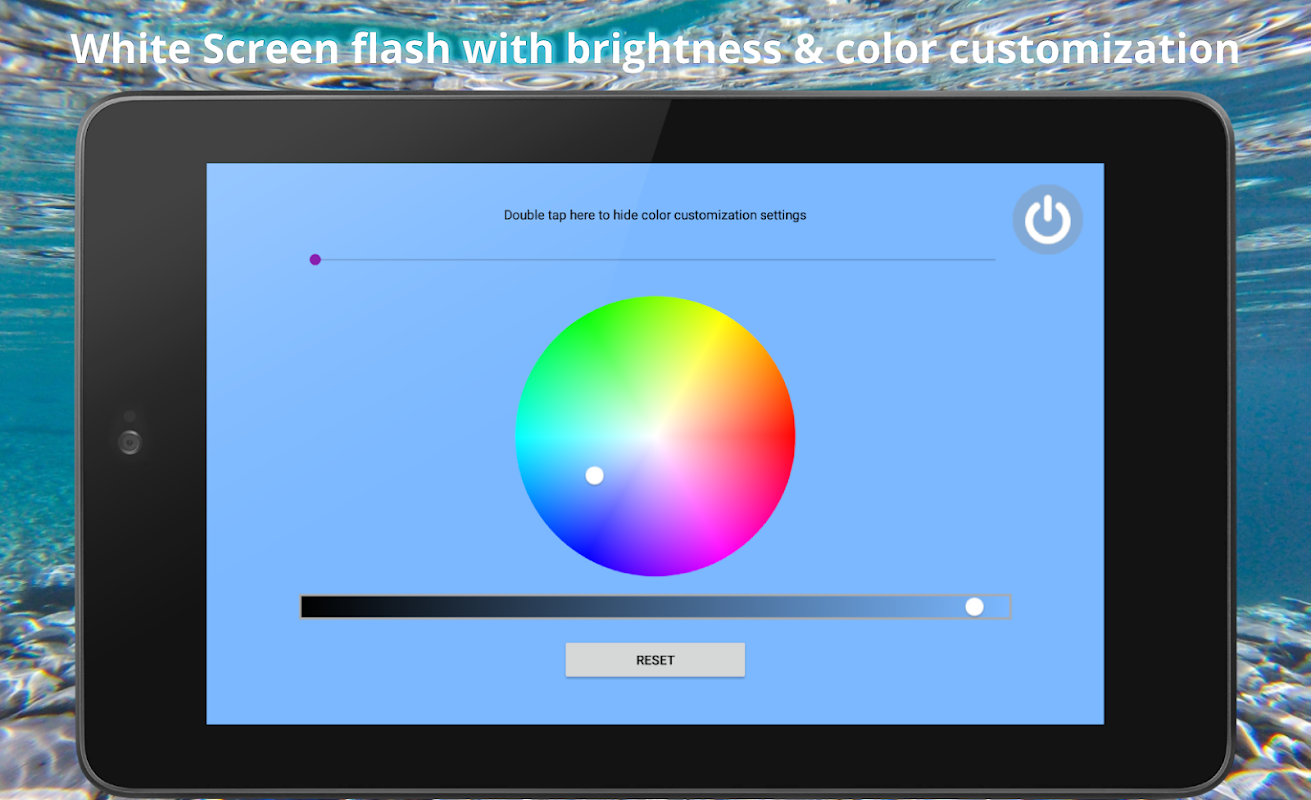The height and width of the screenshot is (800, 1311).
Task: Click the white selector dot in color wheel
Action: click(594, 476)
